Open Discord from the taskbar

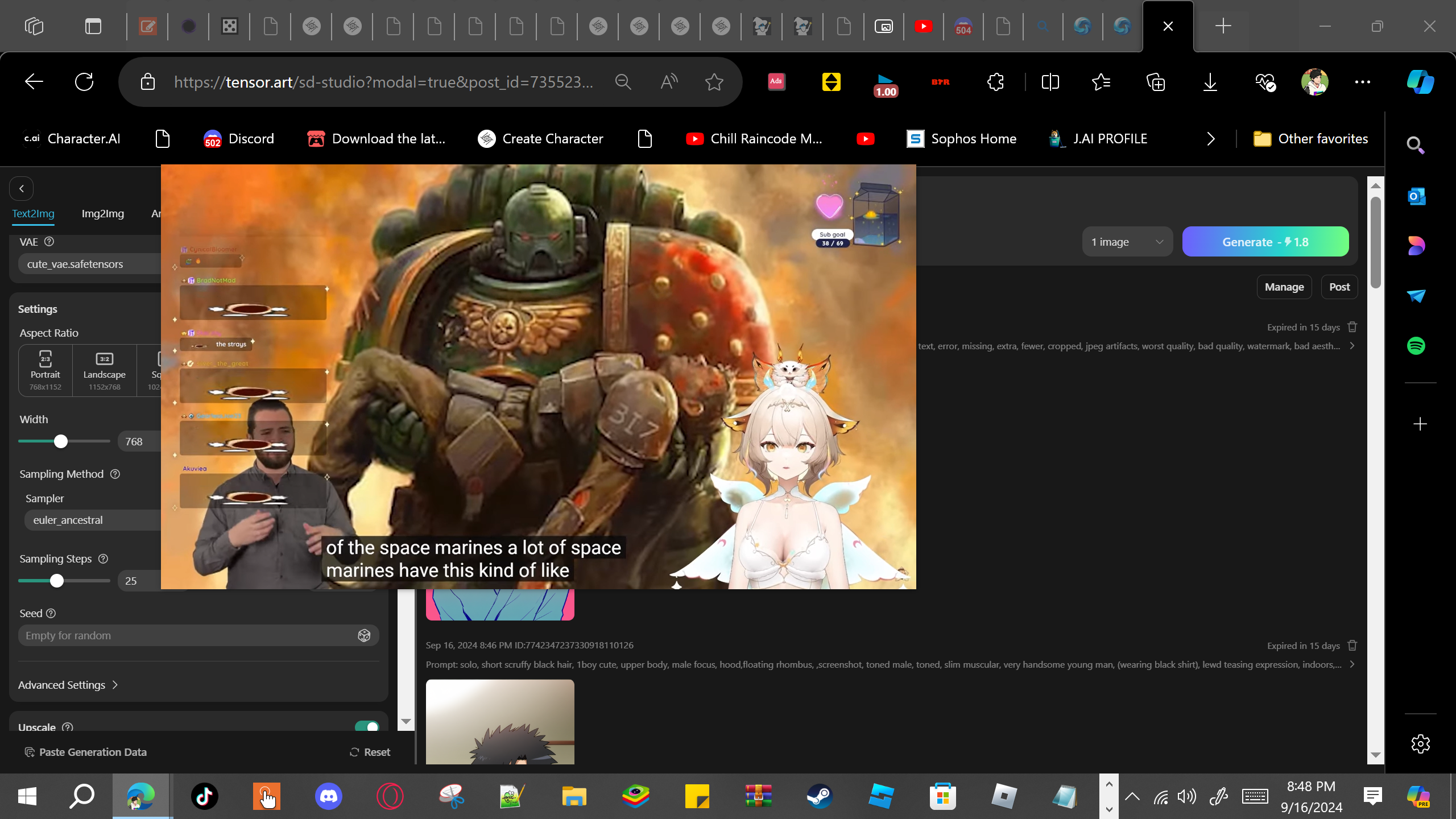(x=329, y=796)
